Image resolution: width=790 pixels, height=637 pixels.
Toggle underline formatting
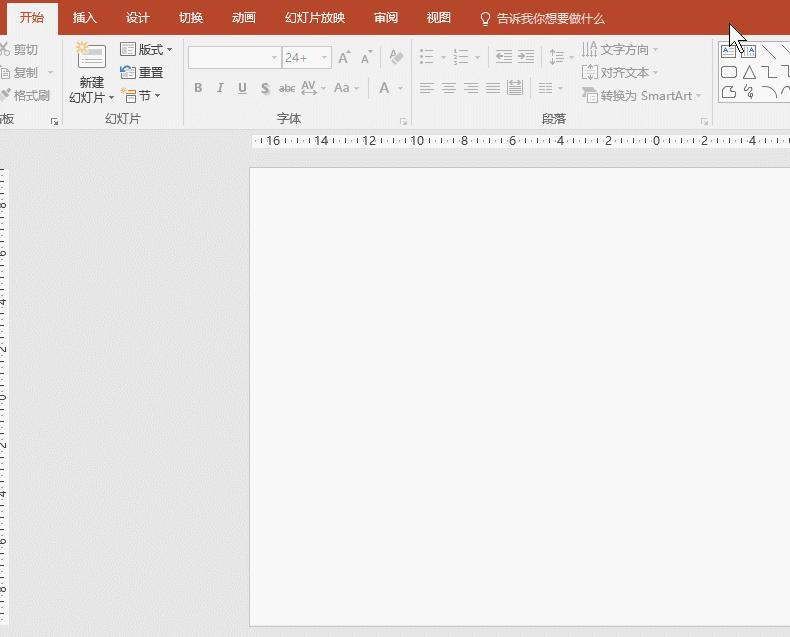pyautogui.click(x=242, y=88)
